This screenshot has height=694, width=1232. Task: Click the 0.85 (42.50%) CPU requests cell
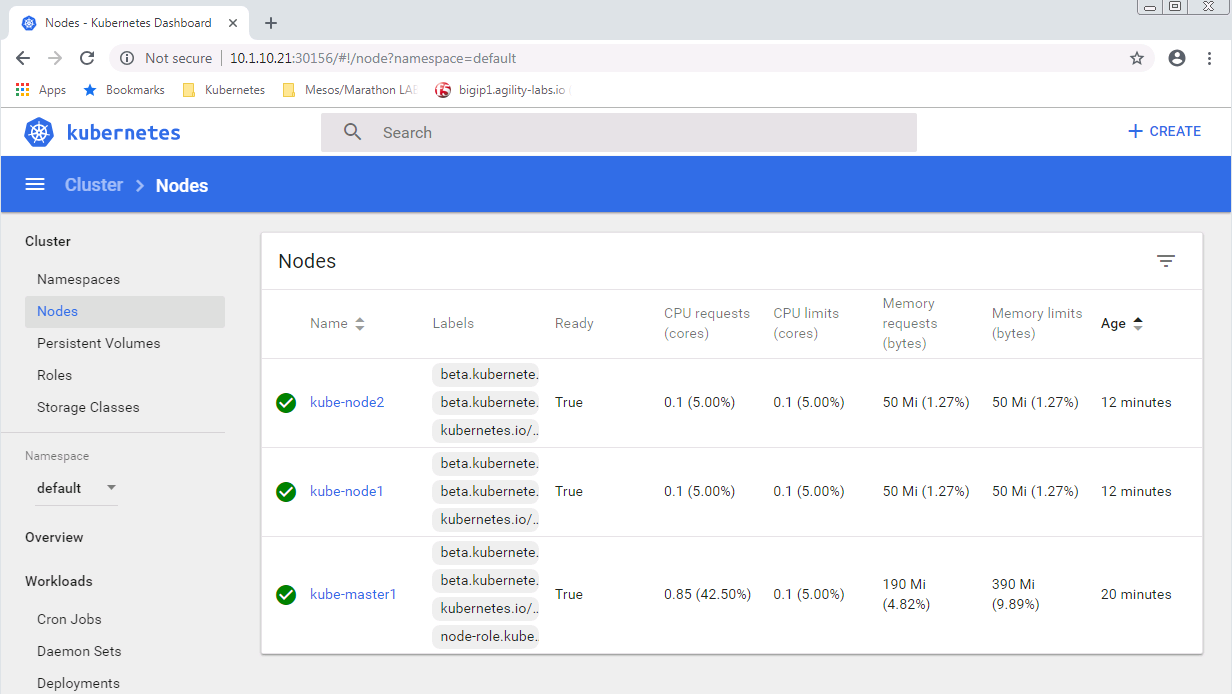pyautogui.click(x=707, y=594)
